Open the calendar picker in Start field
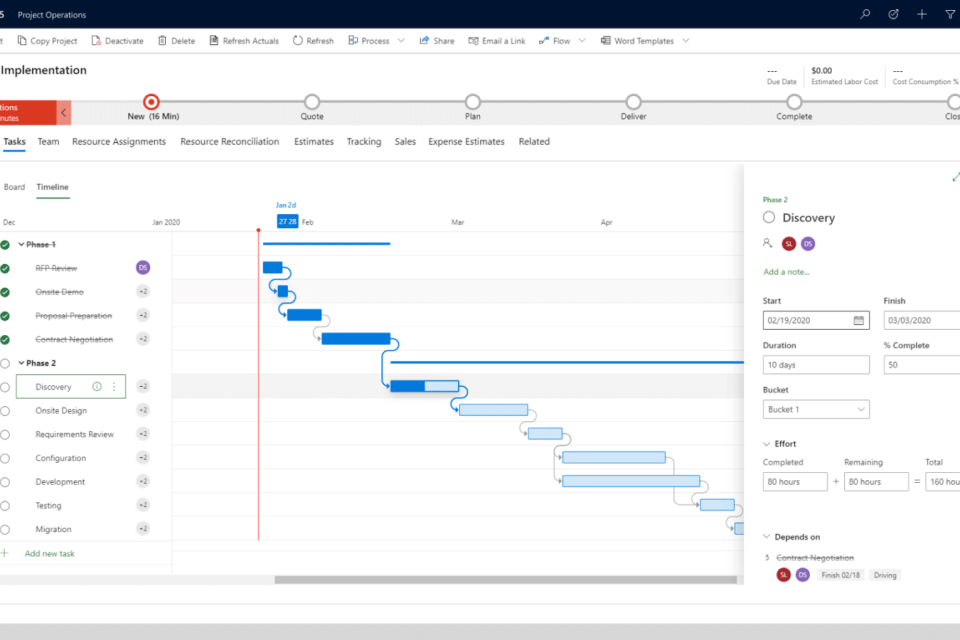The height and width of the screenshot is (640, 960). tap(859, 321)
